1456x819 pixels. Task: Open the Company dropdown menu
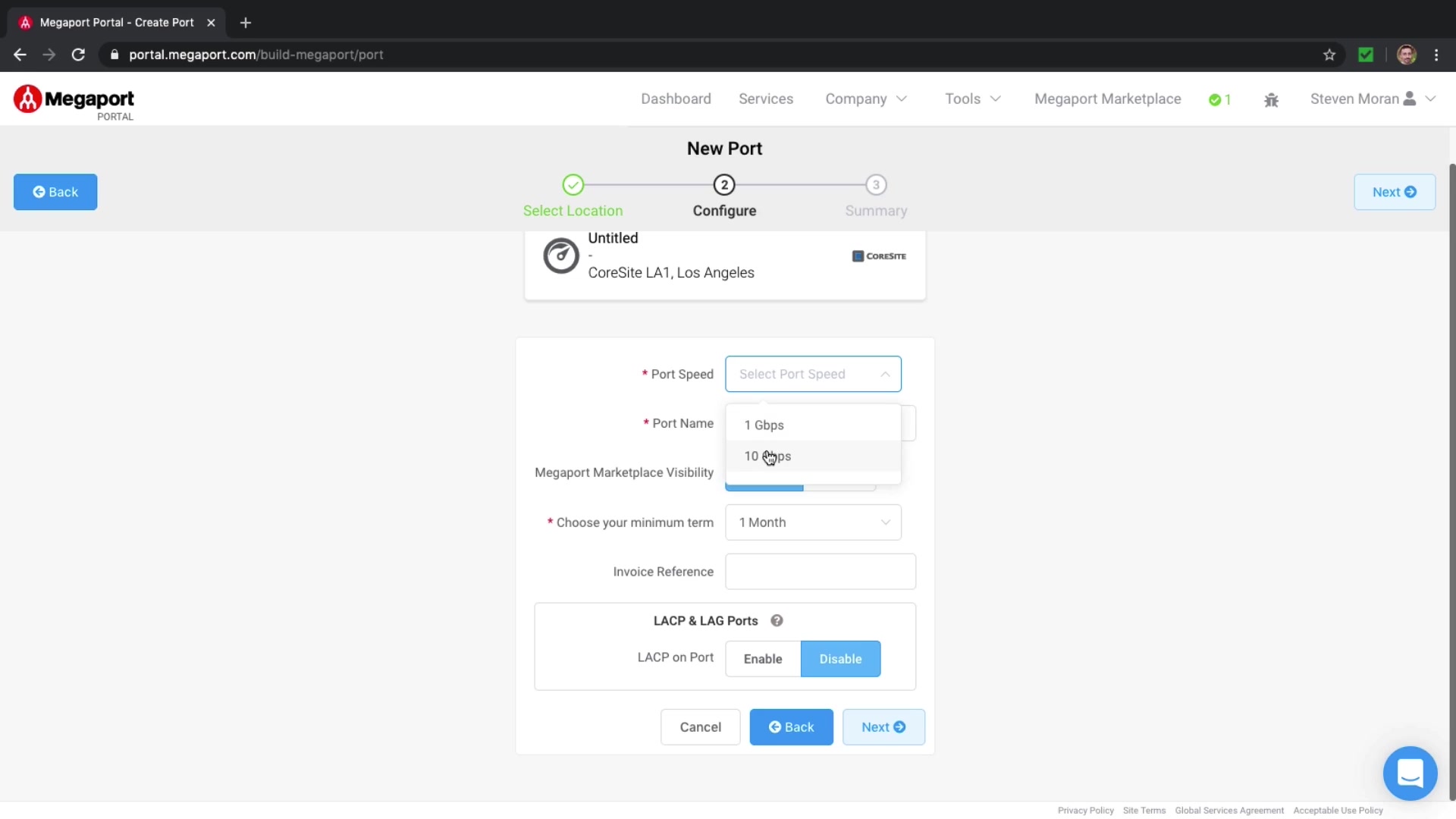point(865,99)
